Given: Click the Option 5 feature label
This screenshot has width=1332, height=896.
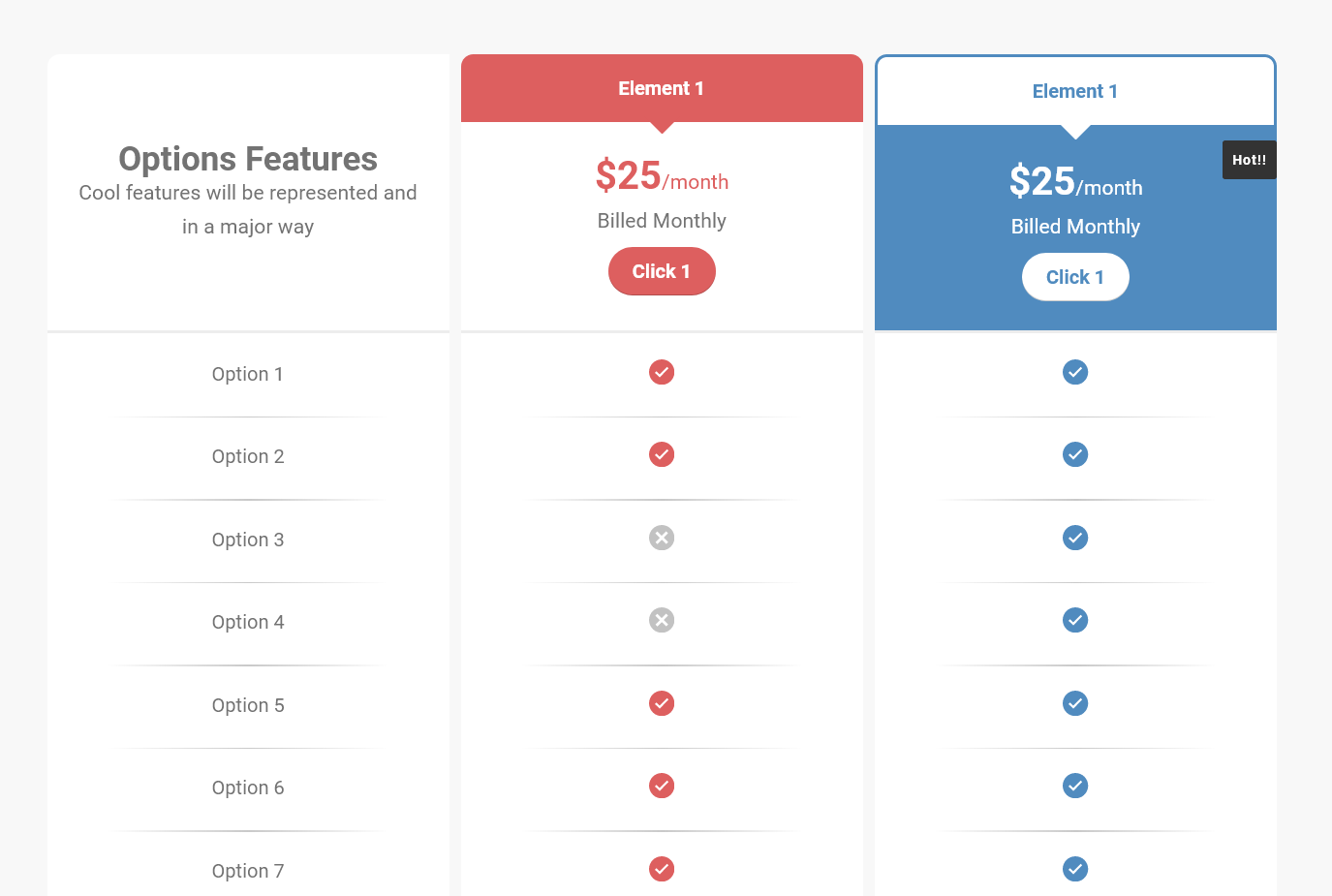Looking at the screenshot, I should point(248,705).
